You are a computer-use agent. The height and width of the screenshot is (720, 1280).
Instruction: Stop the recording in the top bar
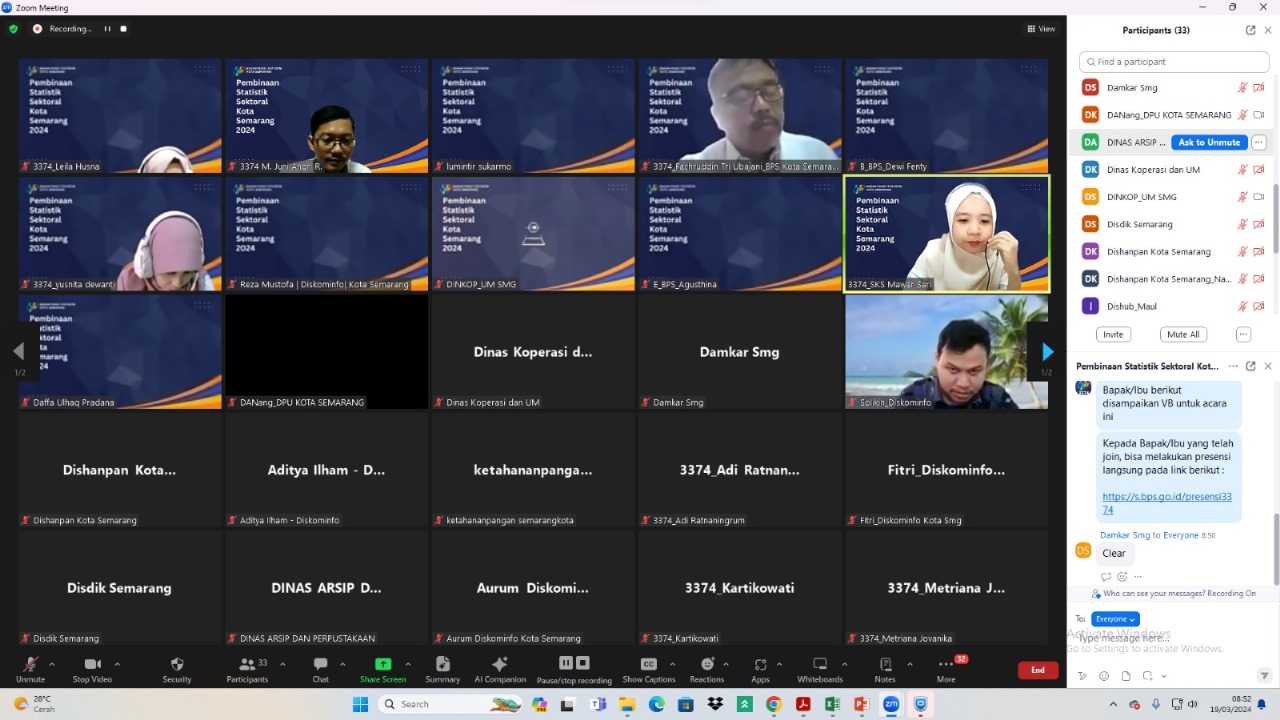[124, 29]
